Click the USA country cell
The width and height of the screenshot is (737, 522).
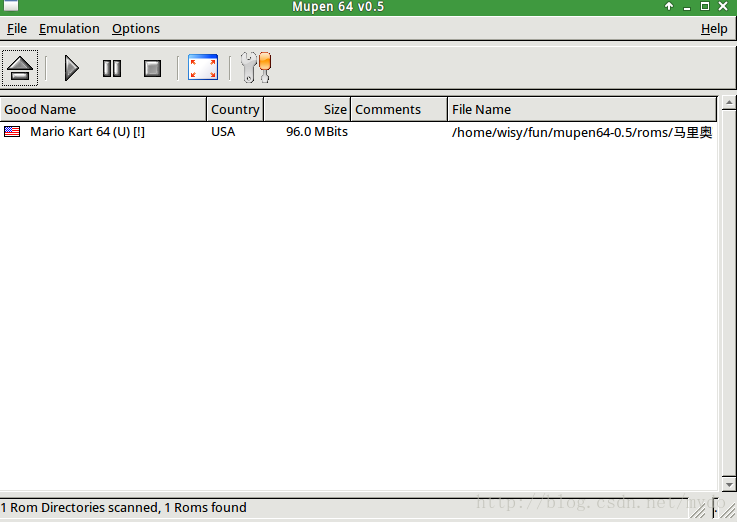223,132
